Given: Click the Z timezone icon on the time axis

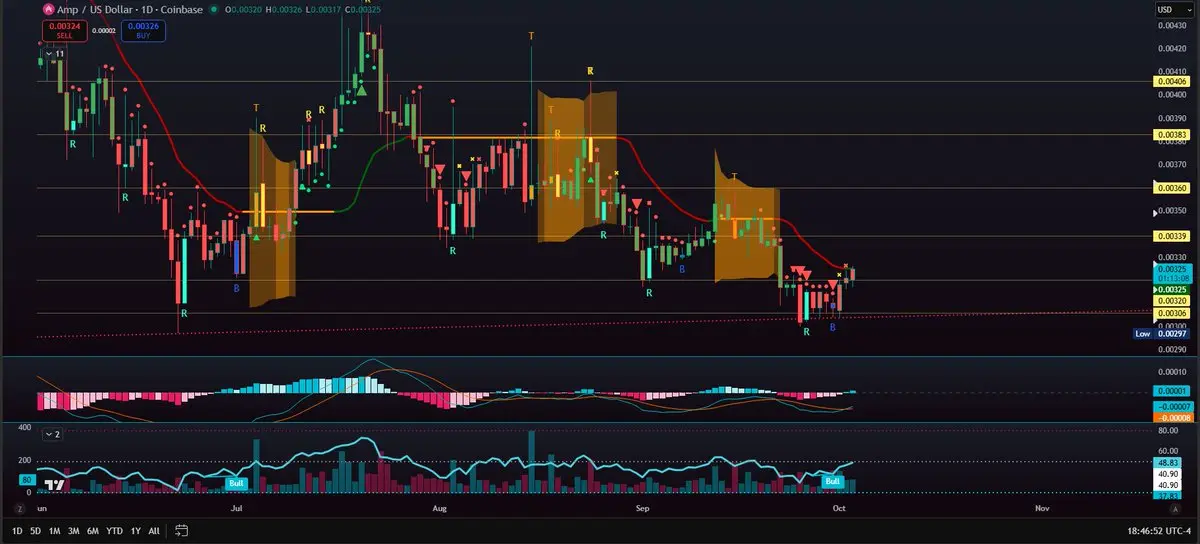Looking at the screenshot, I should 18,509.
